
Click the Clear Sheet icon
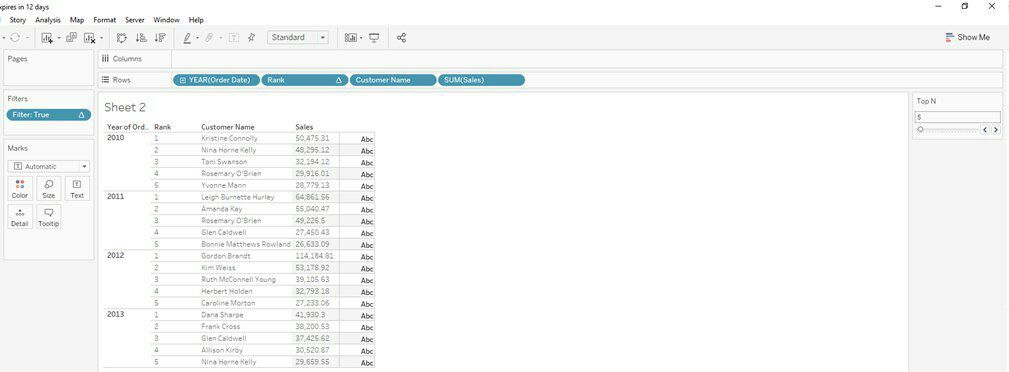[x=90, y=38]
